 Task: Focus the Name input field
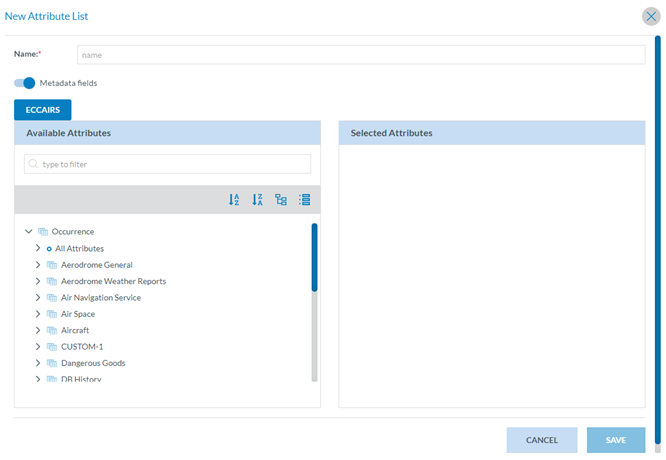(360, 55)
